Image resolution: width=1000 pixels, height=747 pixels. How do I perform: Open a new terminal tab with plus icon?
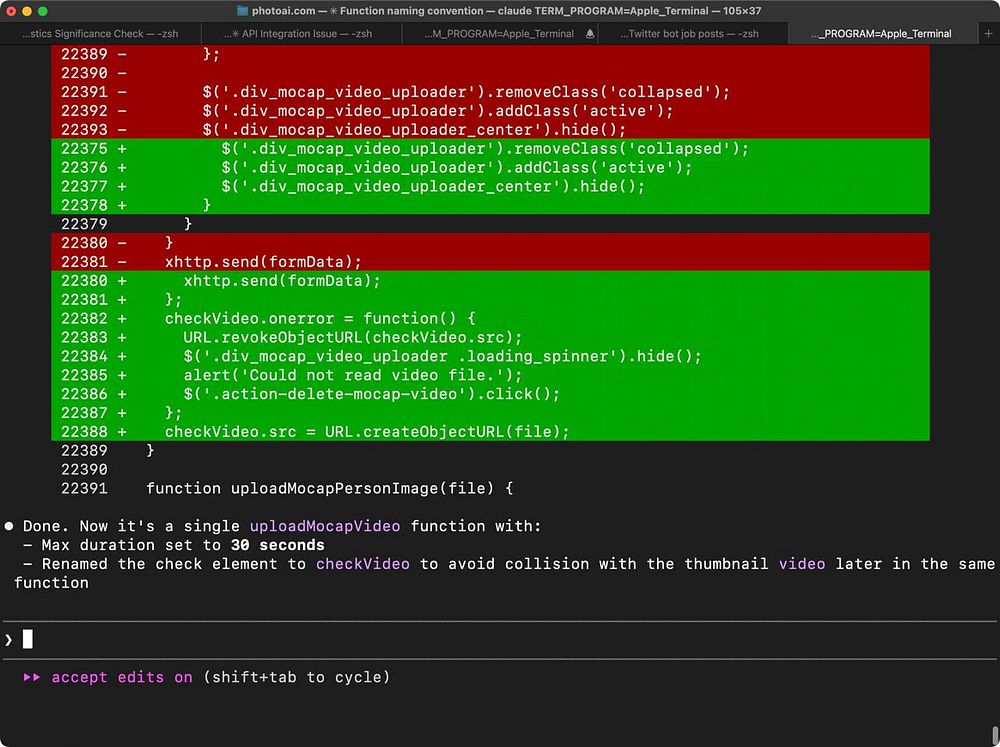(x=988, y=33)
